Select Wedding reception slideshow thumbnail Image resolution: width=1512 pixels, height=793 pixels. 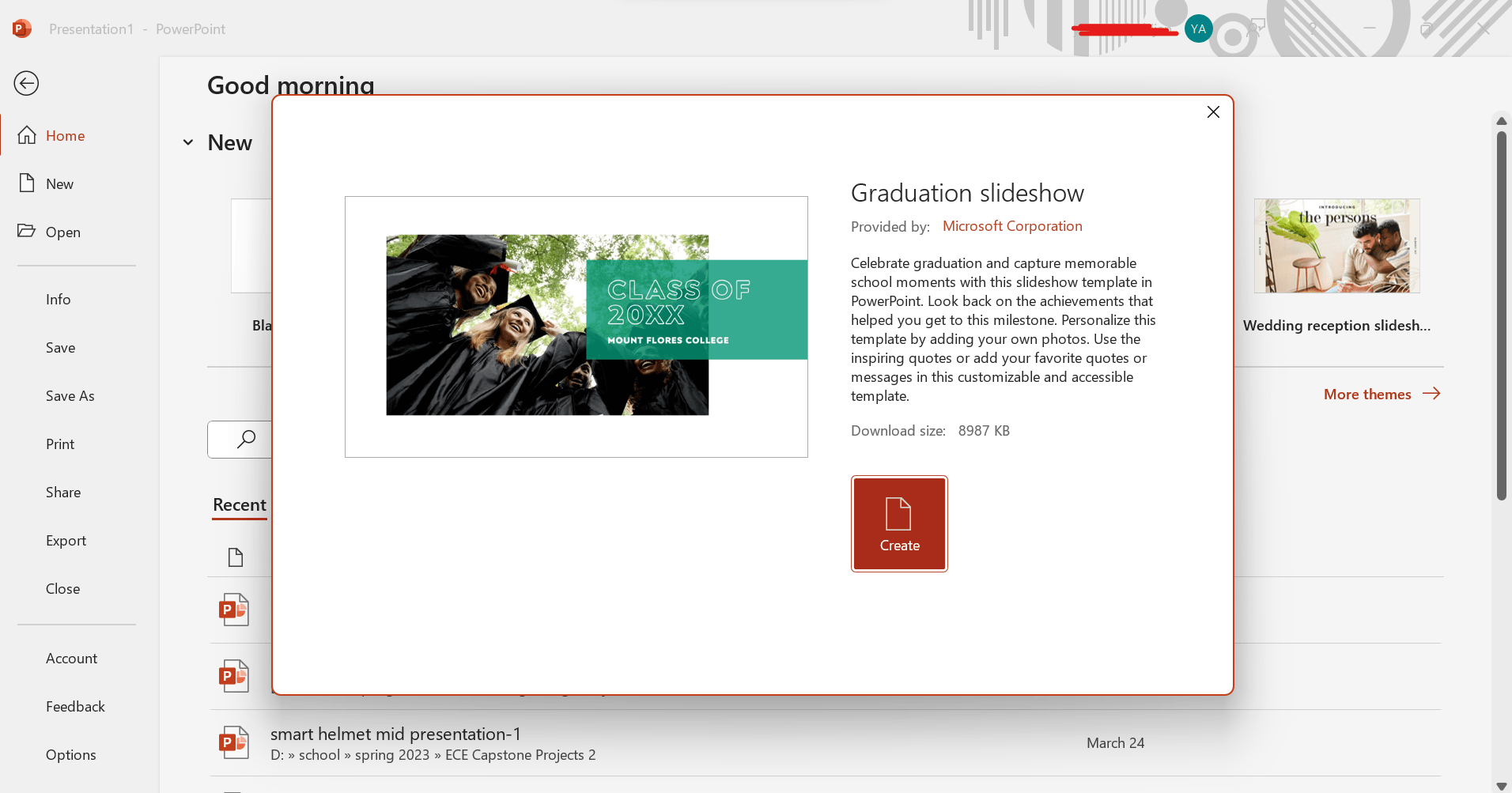(1336, 246)
